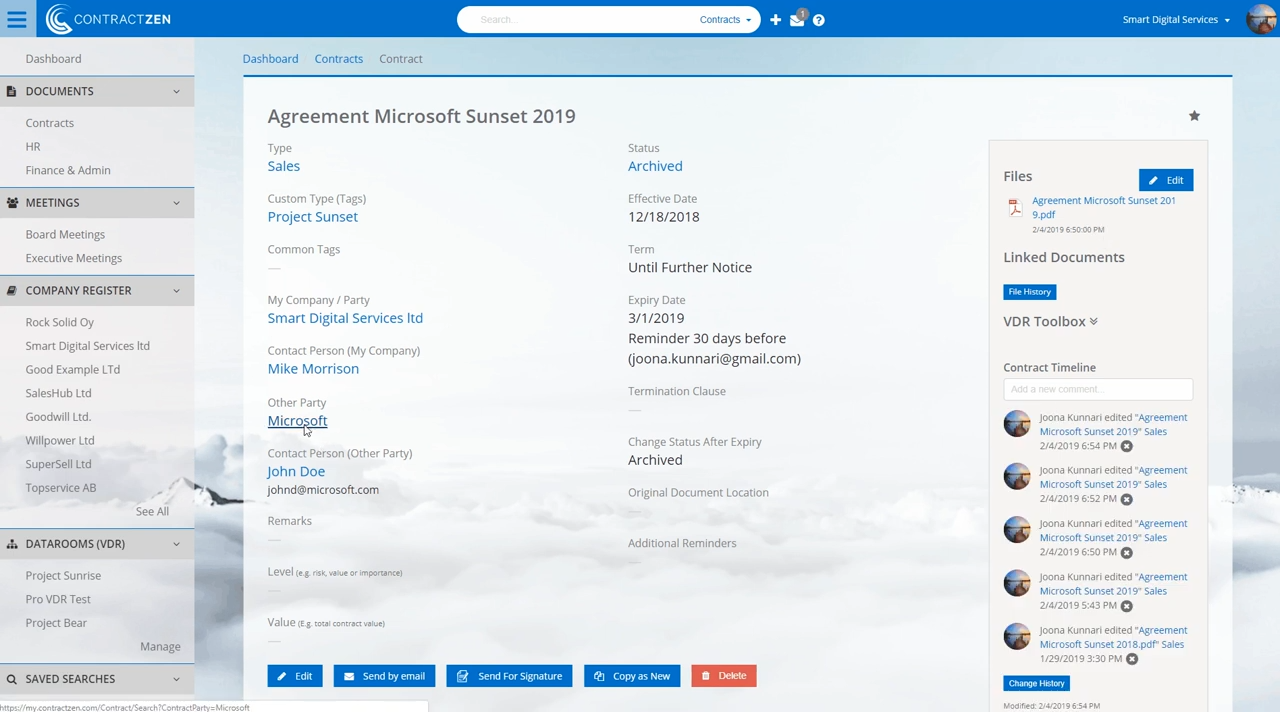Click Manage datarooms link
Viewport: 1280px width, 712px height.
tap(160, 647)
